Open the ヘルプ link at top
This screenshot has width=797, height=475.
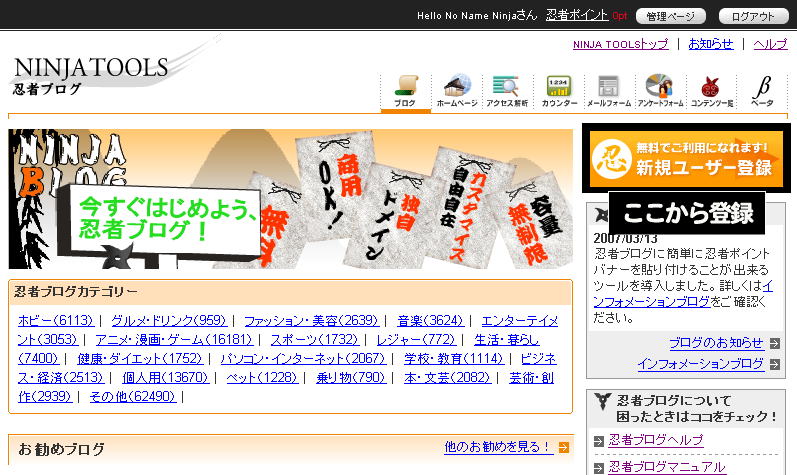tap(770, 44)
